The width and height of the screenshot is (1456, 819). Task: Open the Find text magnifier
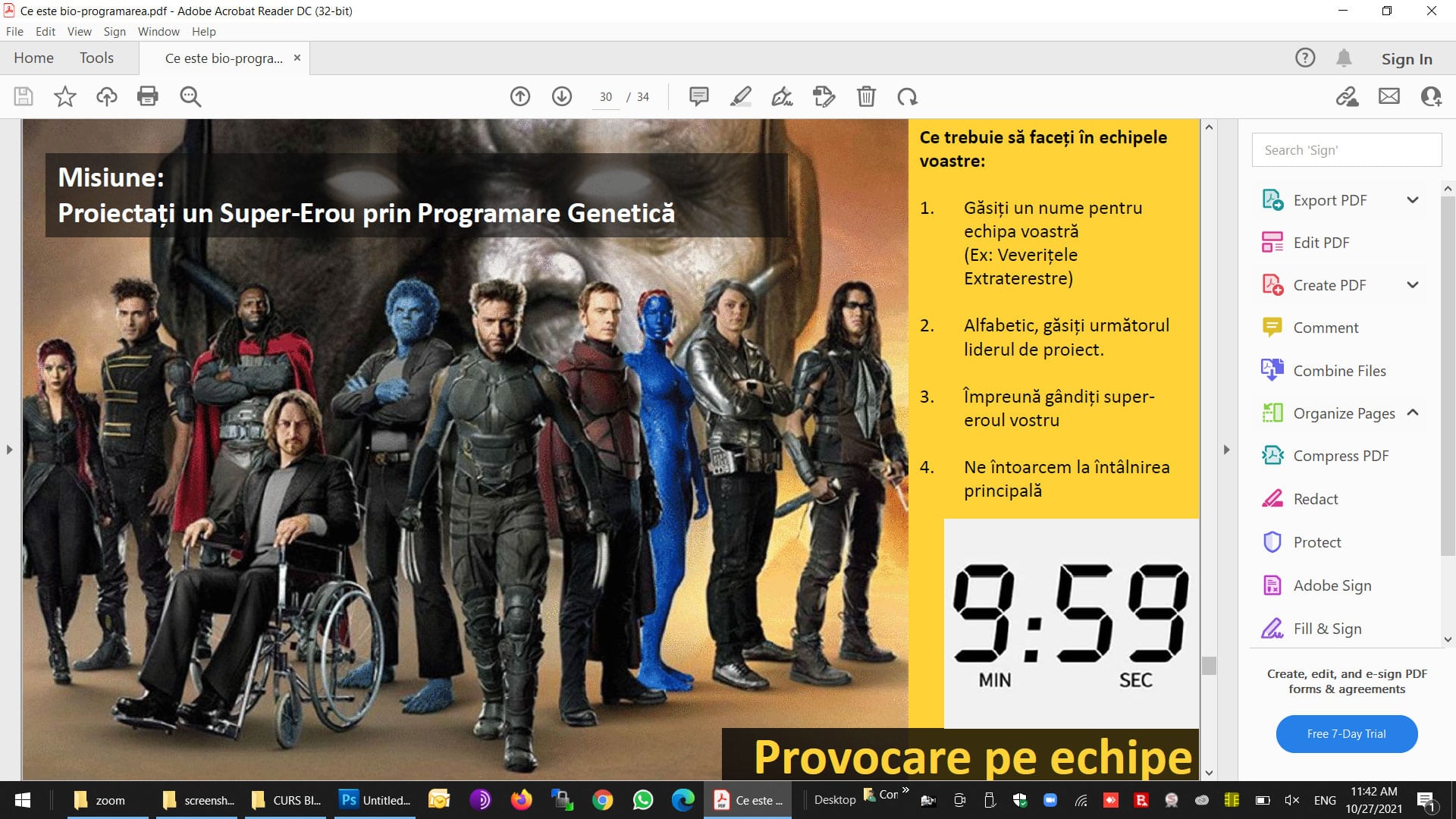coord(190,96)
